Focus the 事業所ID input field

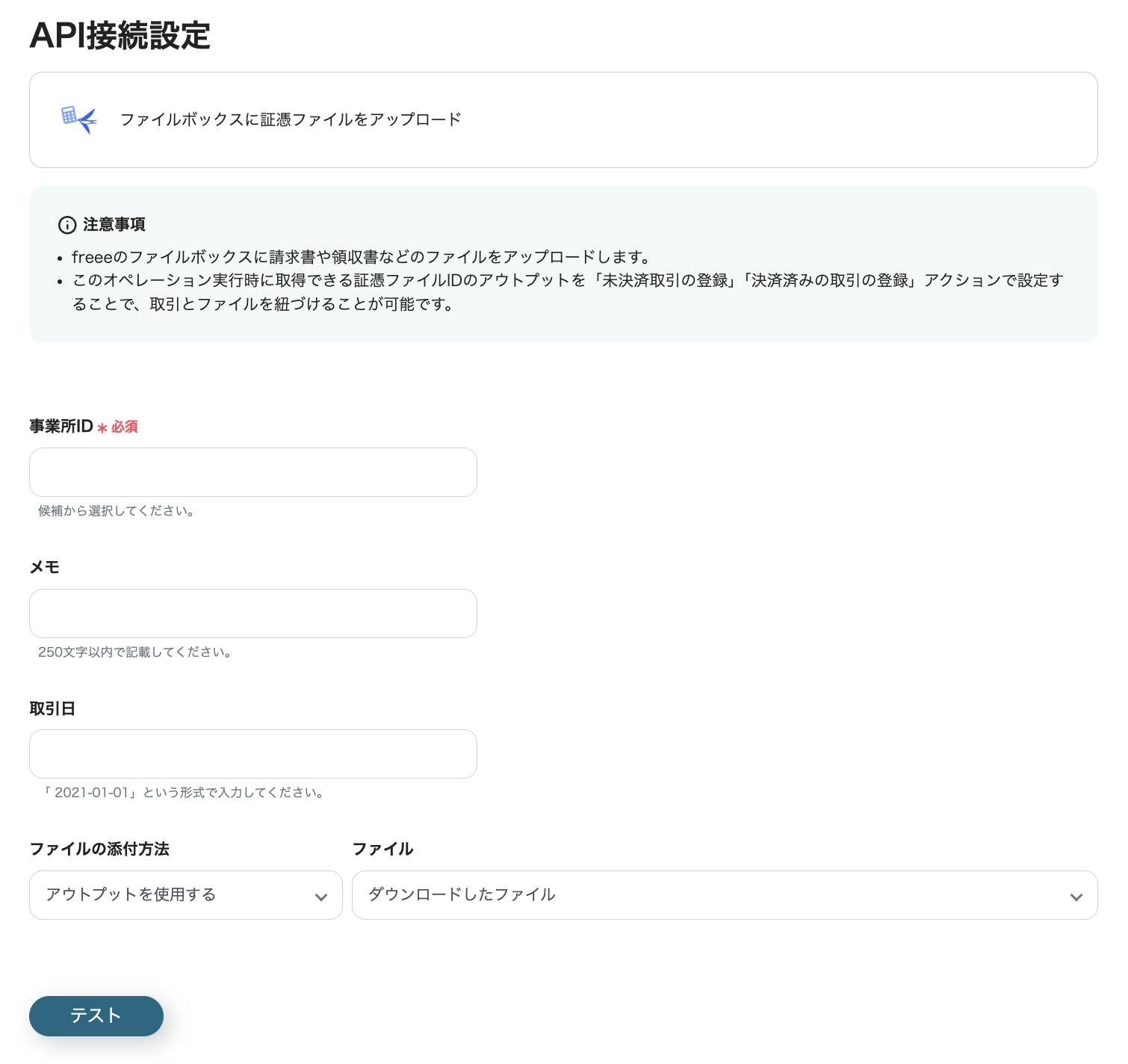click(253, 472)
